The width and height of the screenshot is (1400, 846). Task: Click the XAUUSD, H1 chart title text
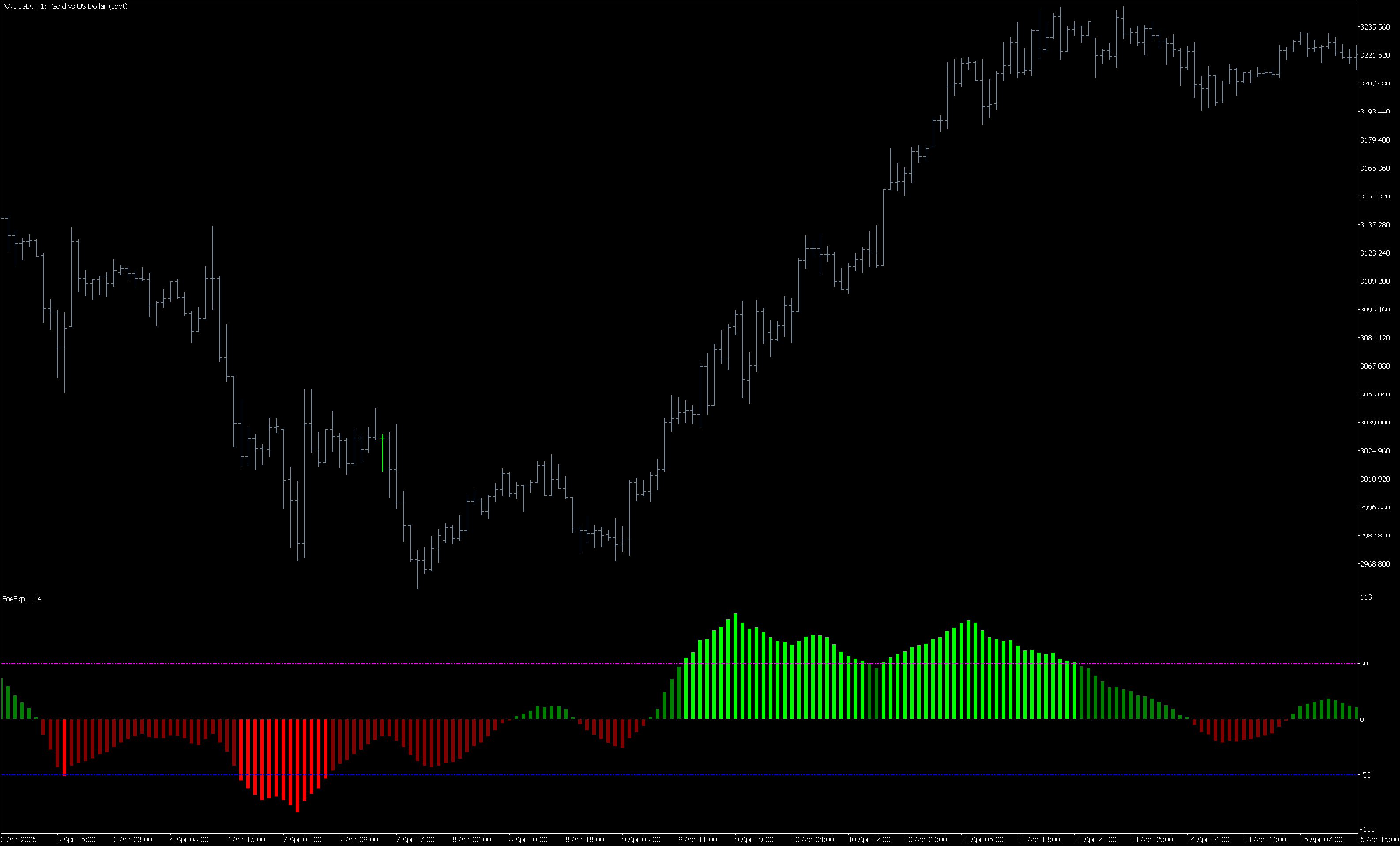pyautogui.click(x=65, y=6)
